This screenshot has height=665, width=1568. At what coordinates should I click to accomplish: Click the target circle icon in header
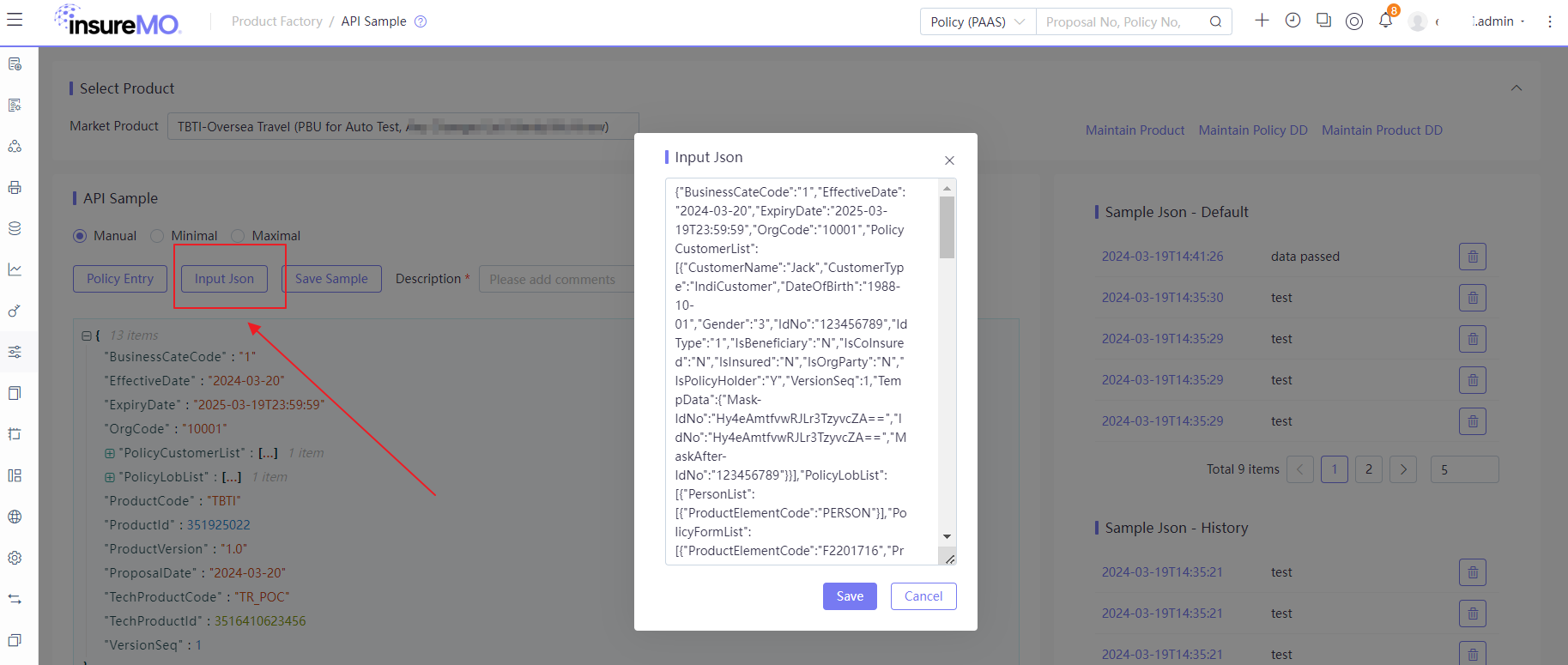click(1354, 21)
